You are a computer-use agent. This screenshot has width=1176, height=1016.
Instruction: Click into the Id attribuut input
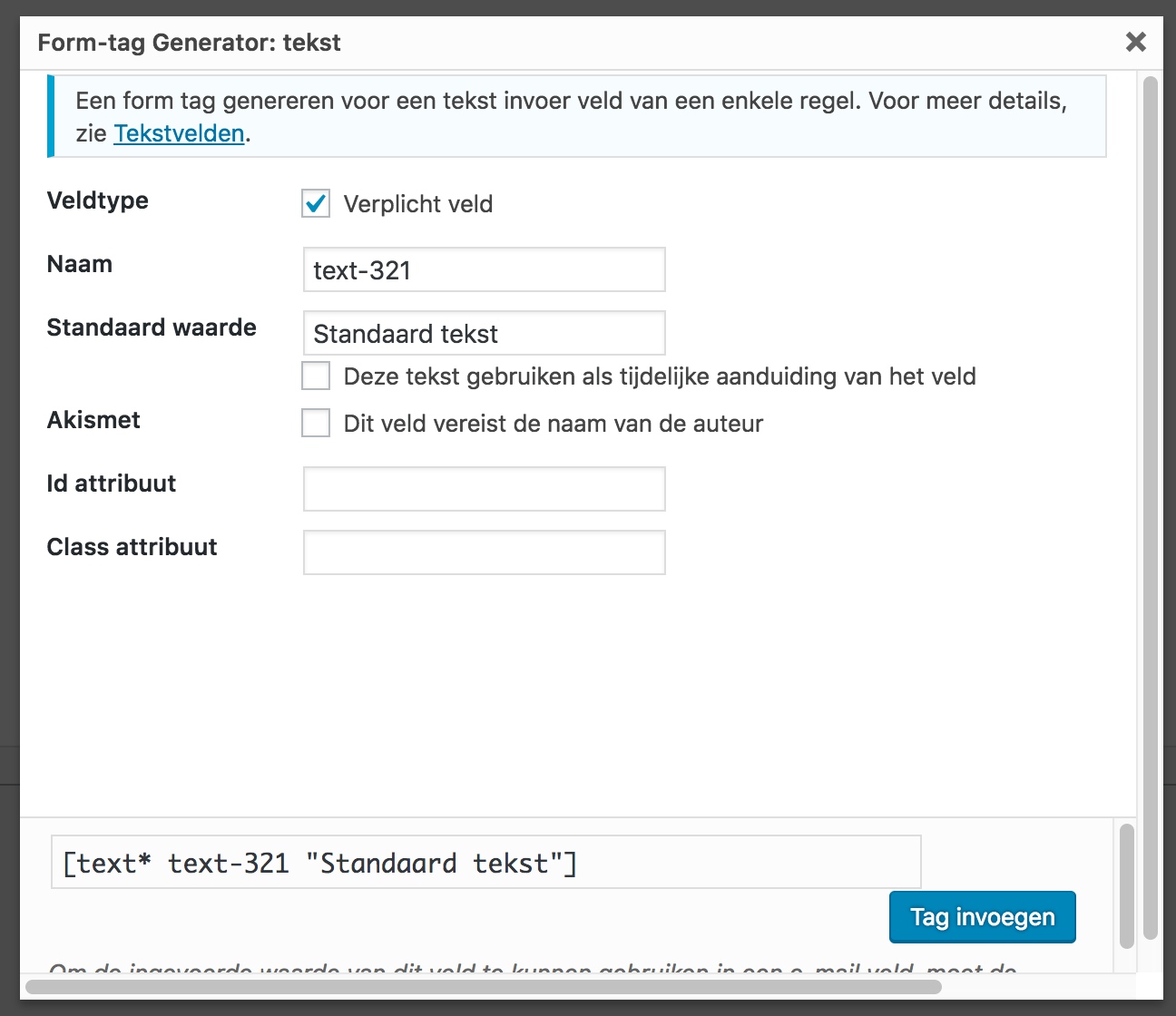(x=484, y=490)
